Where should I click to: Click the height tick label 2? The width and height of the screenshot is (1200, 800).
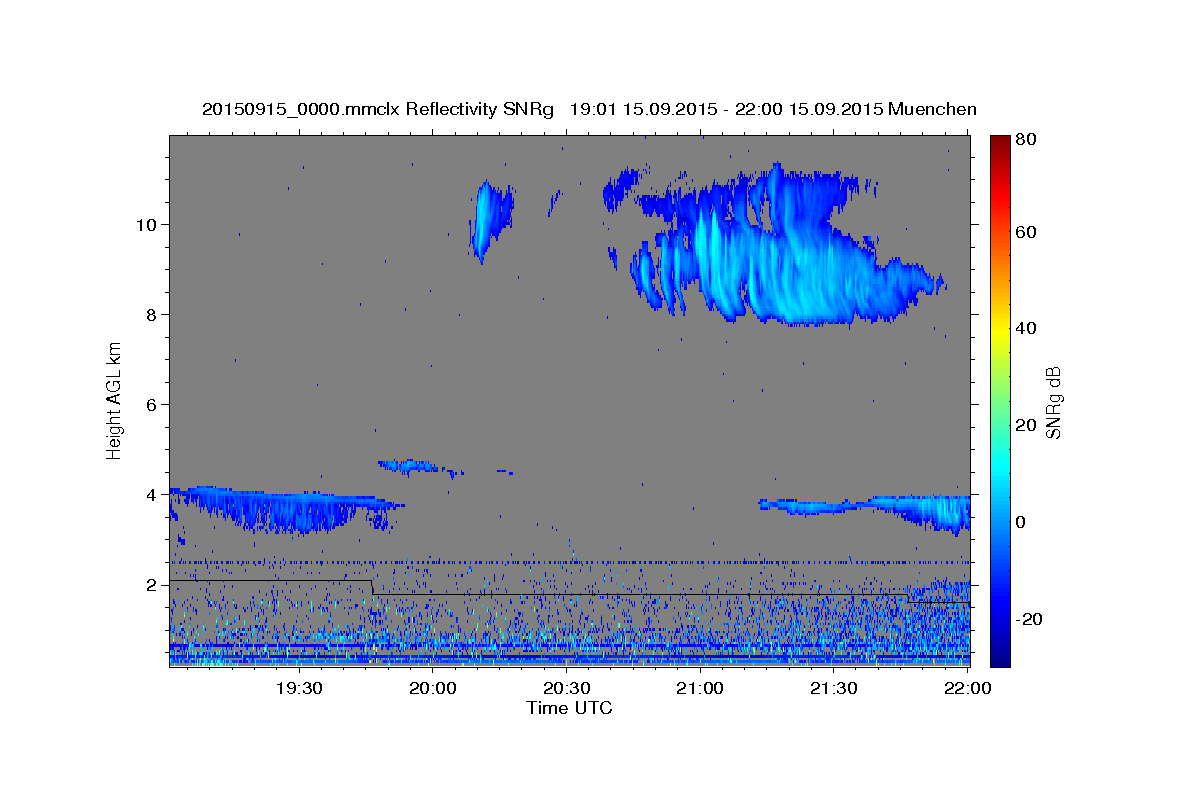pyautogui.click(x=152, y=585)
